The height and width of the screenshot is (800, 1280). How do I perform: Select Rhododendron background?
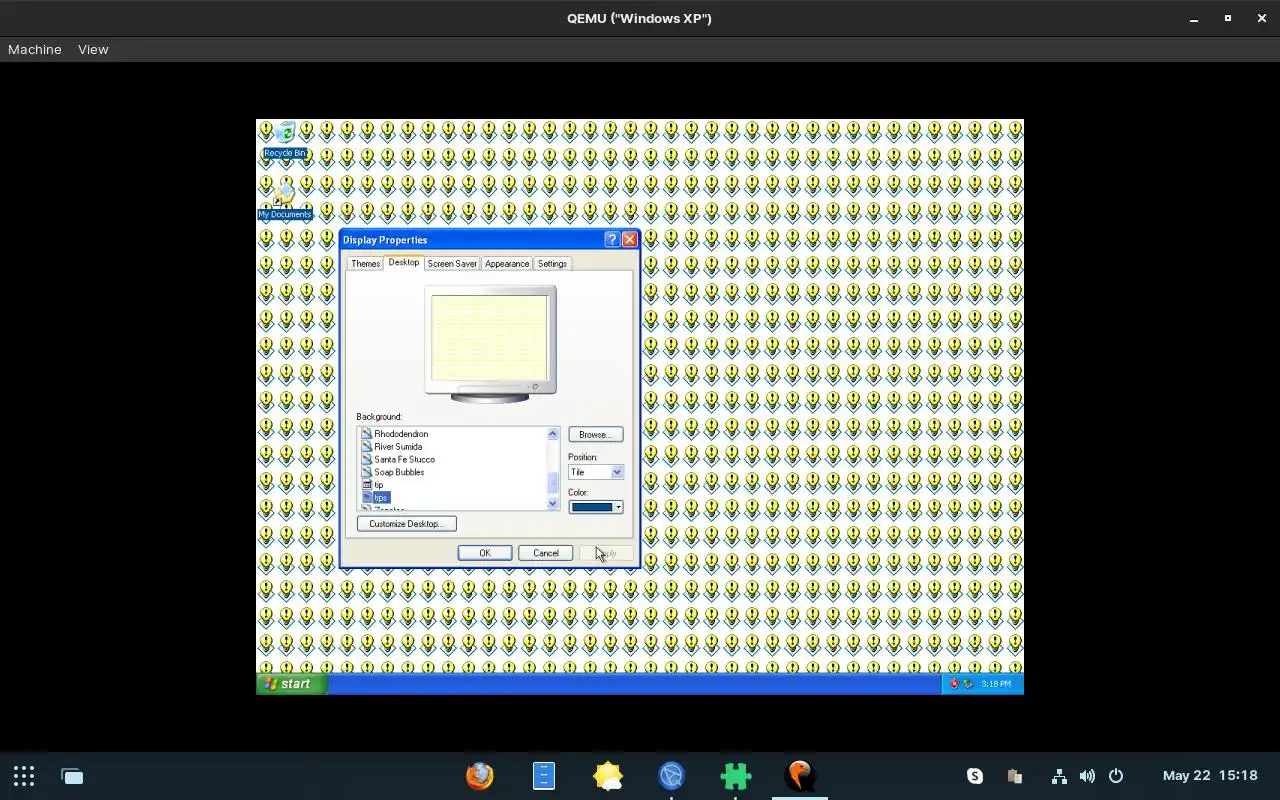[x=401, y=434]
